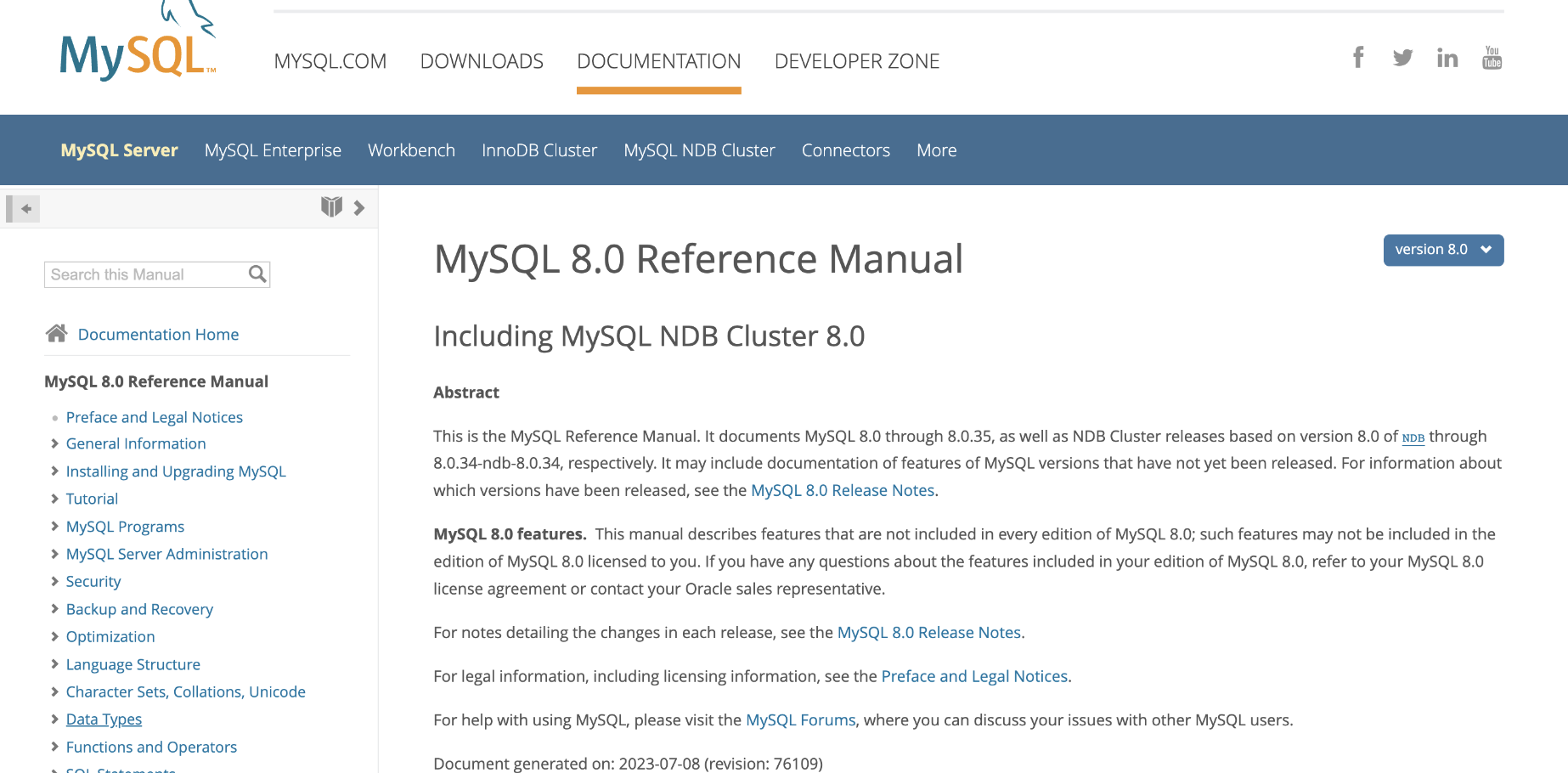Open the Security sidebar link

pos(93,582)
